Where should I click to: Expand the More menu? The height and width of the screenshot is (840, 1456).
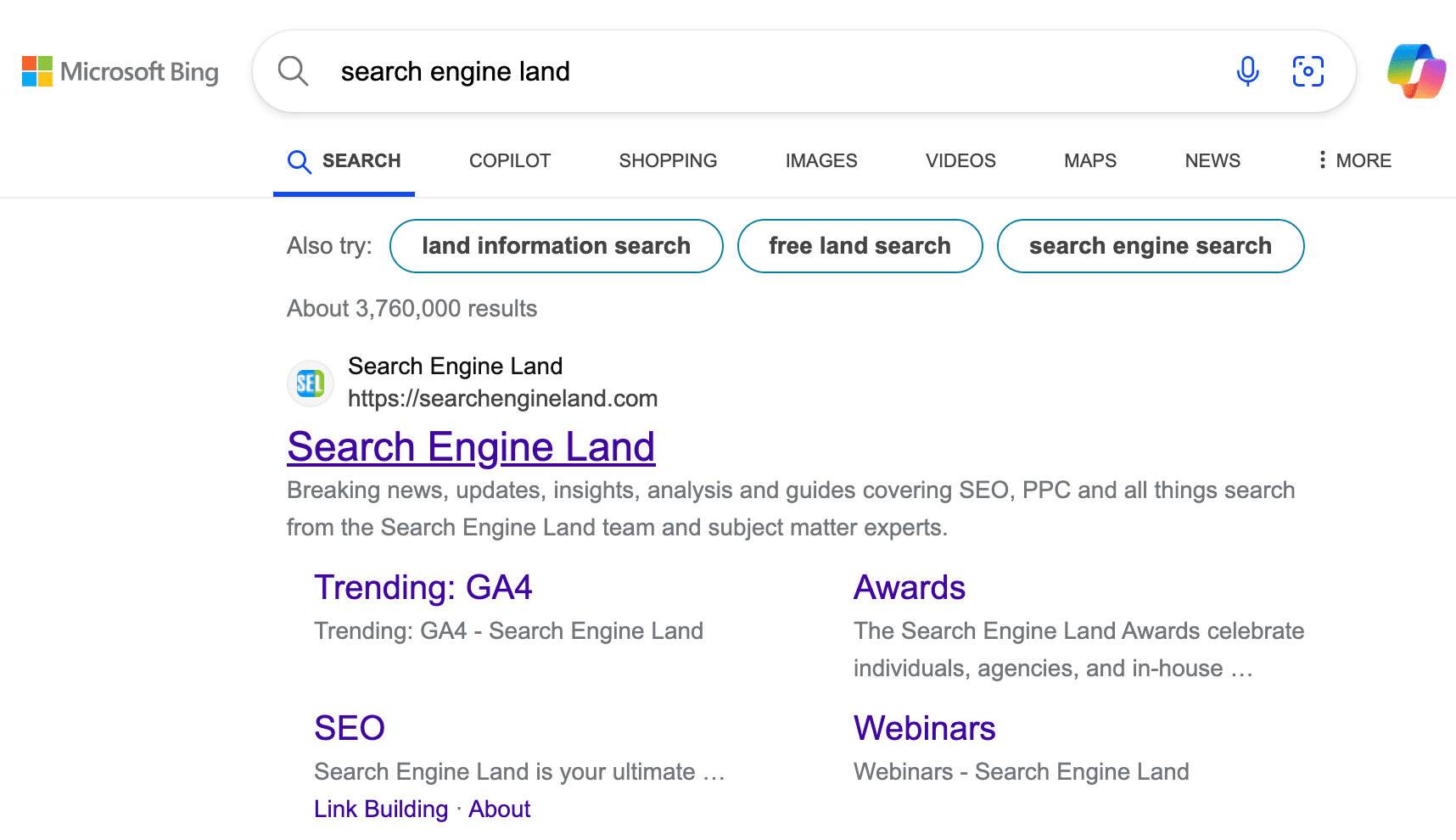(1354, 160)
